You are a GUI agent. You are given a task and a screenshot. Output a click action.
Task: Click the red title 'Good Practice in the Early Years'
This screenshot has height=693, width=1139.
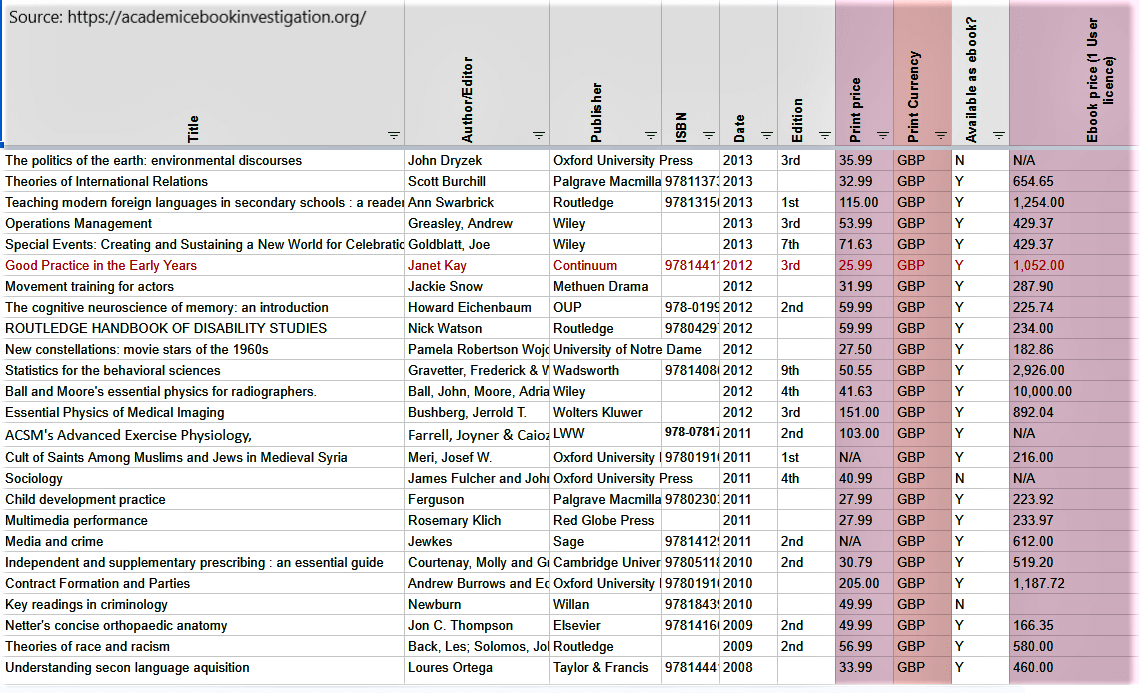tap(101, 266)
